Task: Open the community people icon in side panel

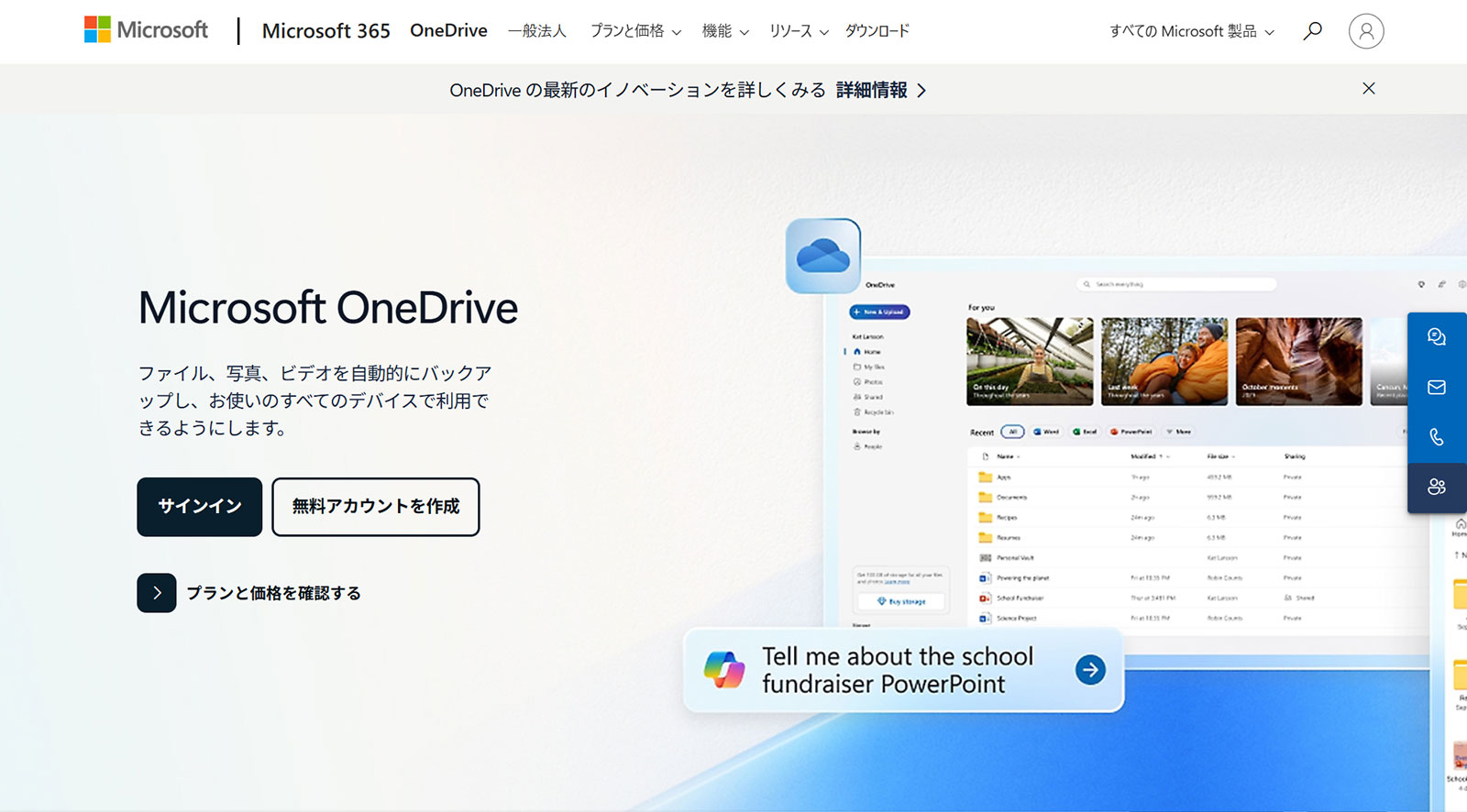Action: click(x=1437, y=487)
